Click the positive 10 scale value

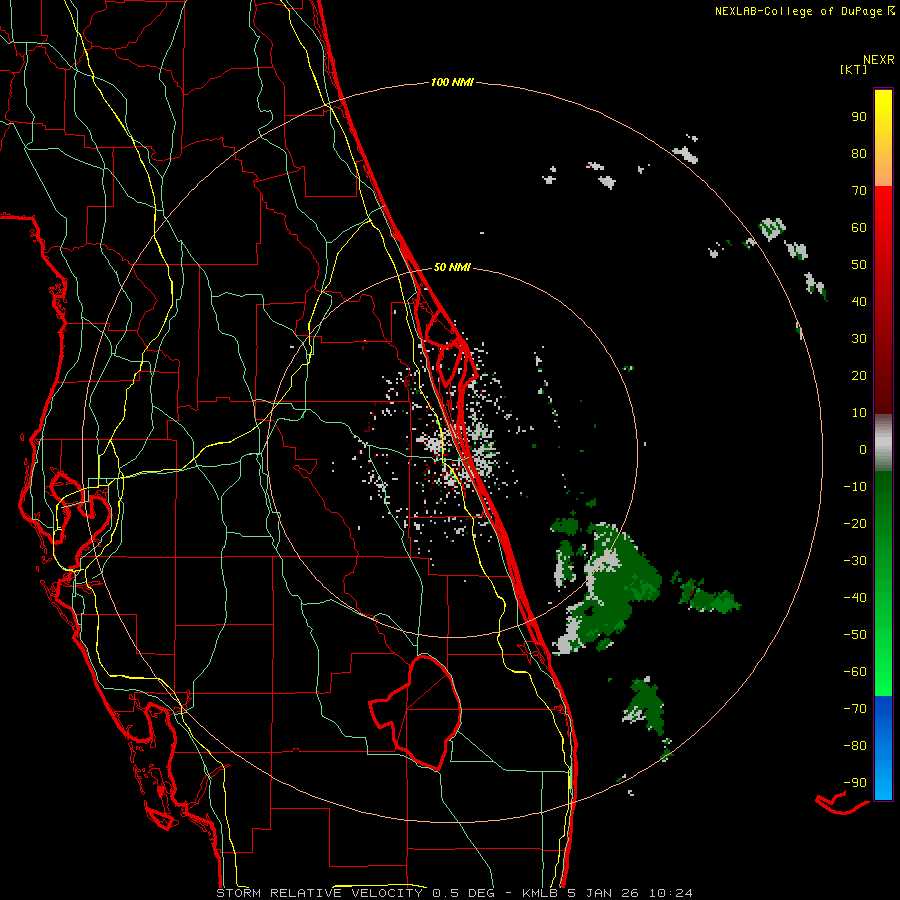[859, 413]
